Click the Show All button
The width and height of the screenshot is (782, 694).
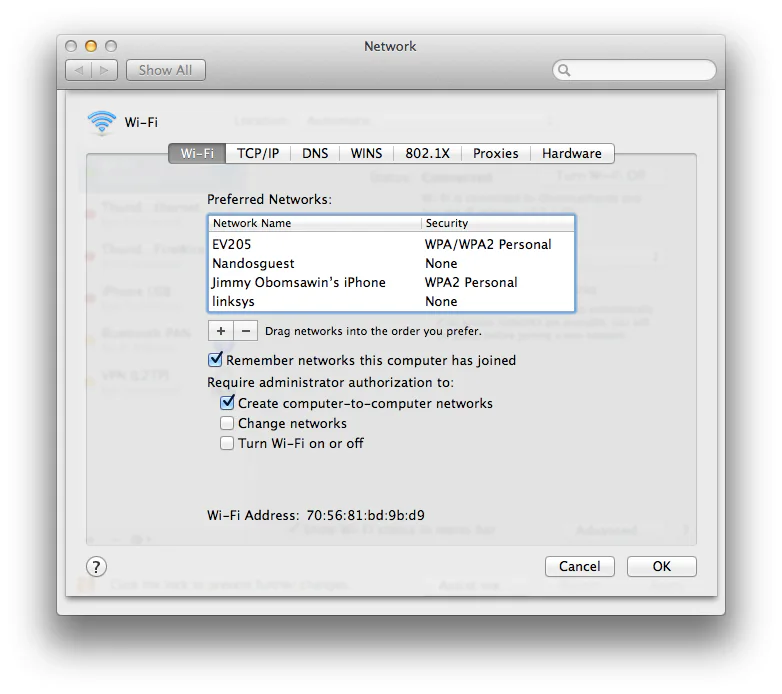166,70
